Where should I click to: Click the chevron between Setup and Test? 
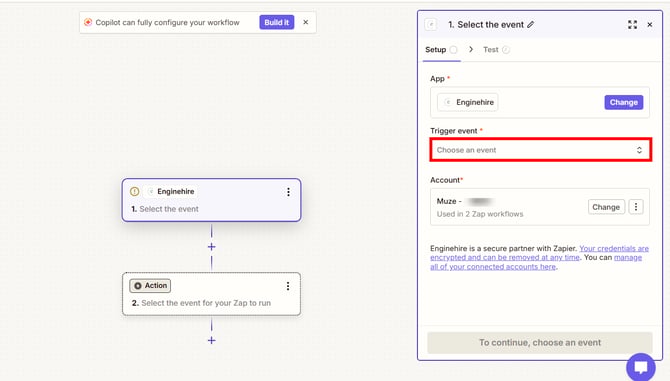coord(471,50)
